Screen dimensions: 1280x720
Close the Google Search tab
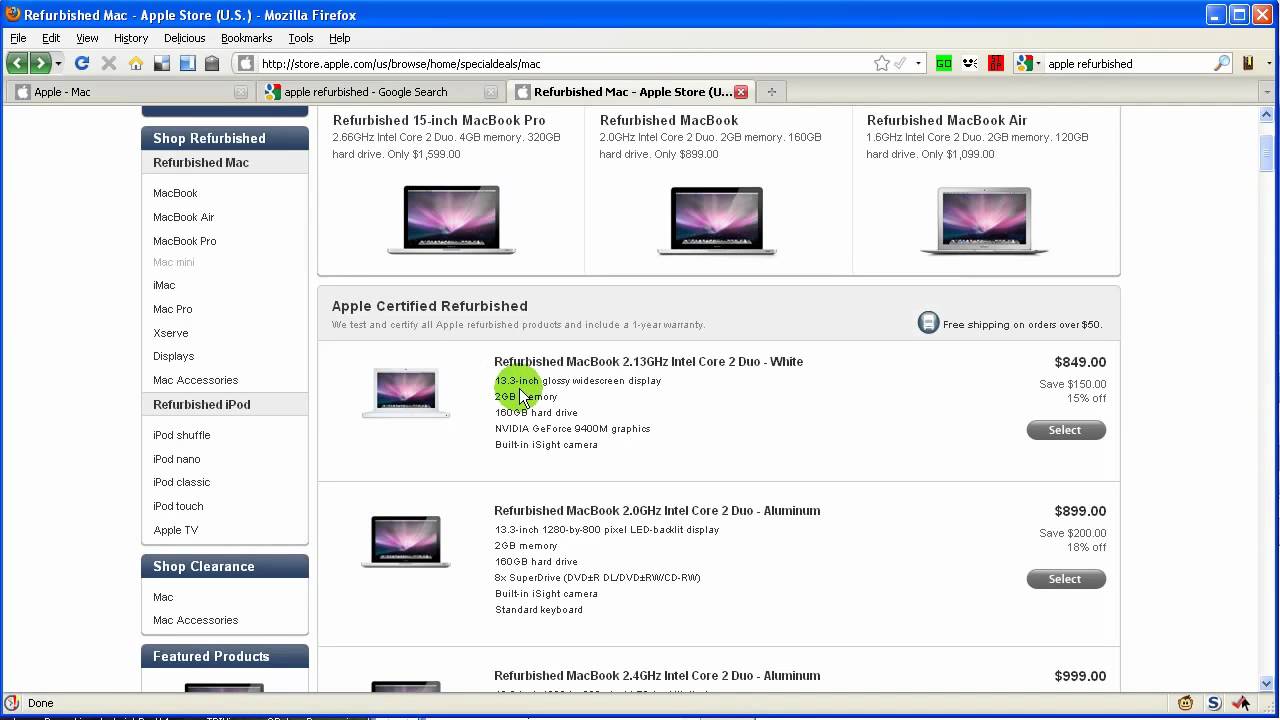[491, 92]
